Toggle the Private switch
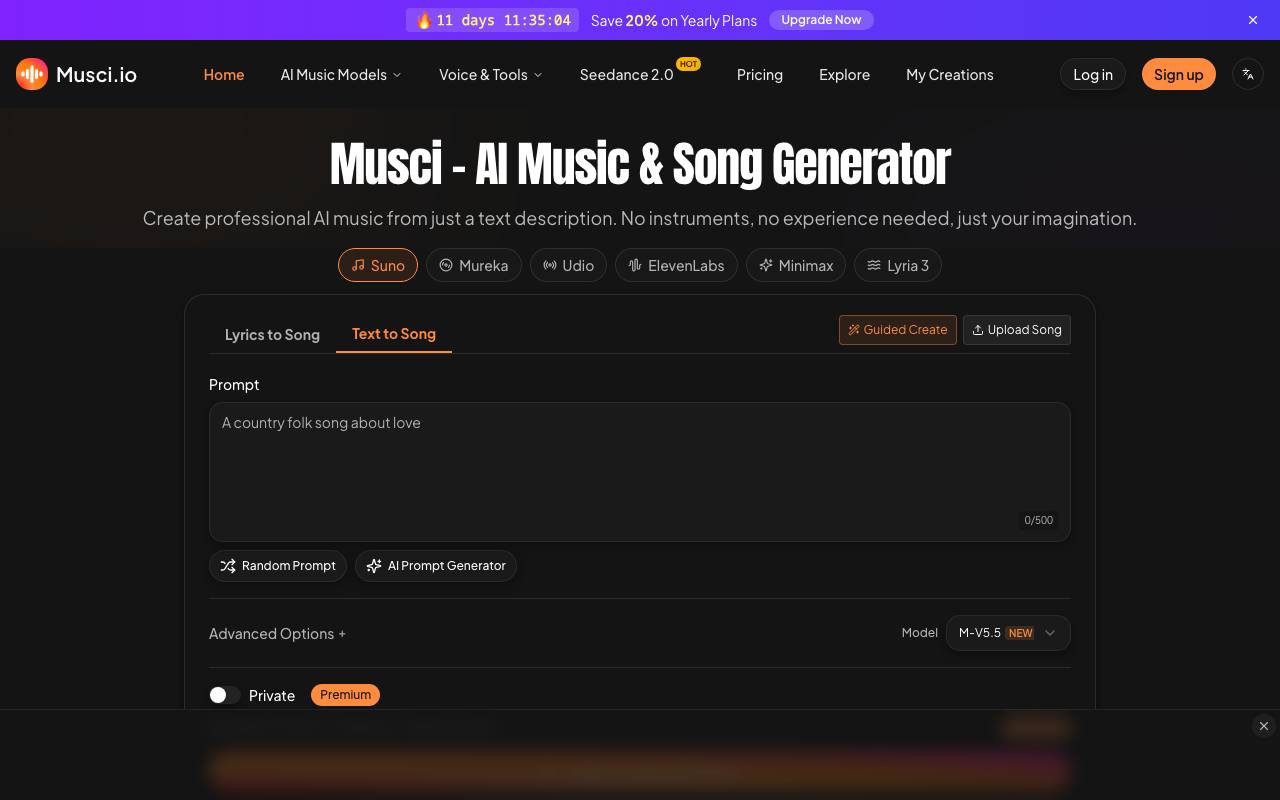Viewport: 1280px width, 800px height. point(225,695)
